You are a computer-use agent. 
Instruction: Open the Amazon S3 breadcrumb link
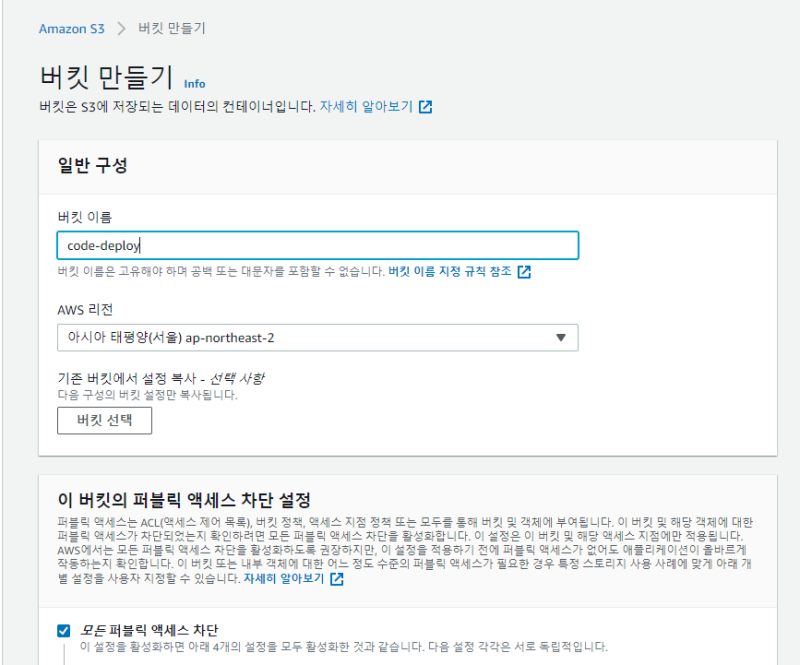[71, 29]
